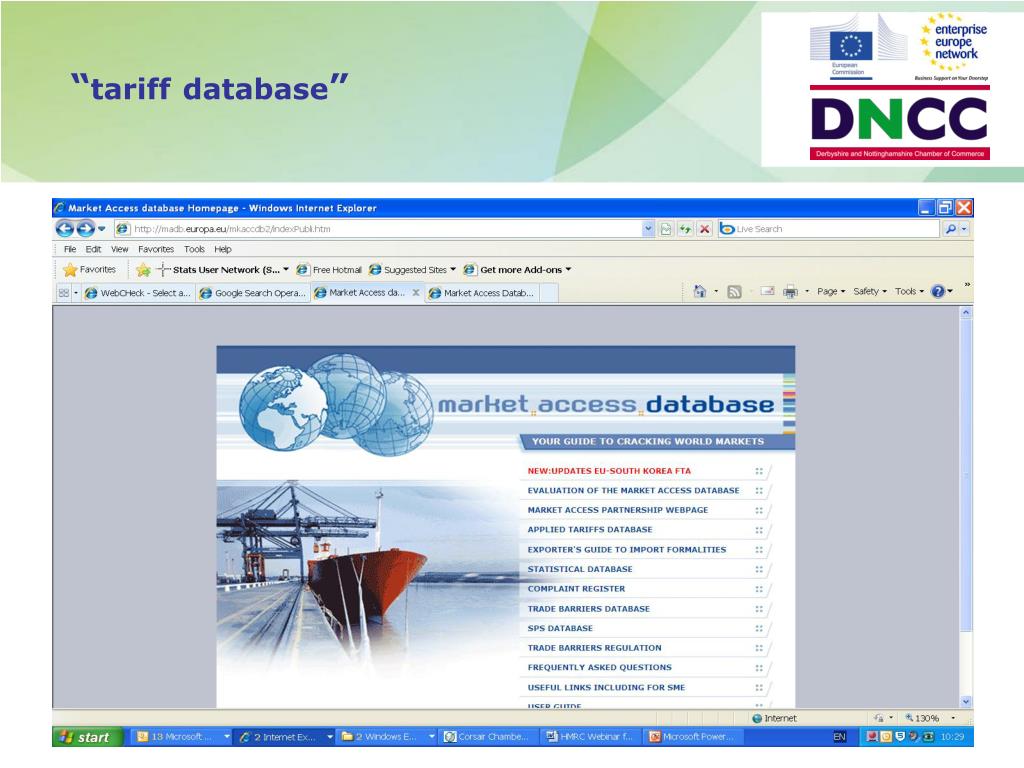Open Frequently Asked Questions link
Image resolution: width=1024 pixels, height=768 pixels.
600,667
